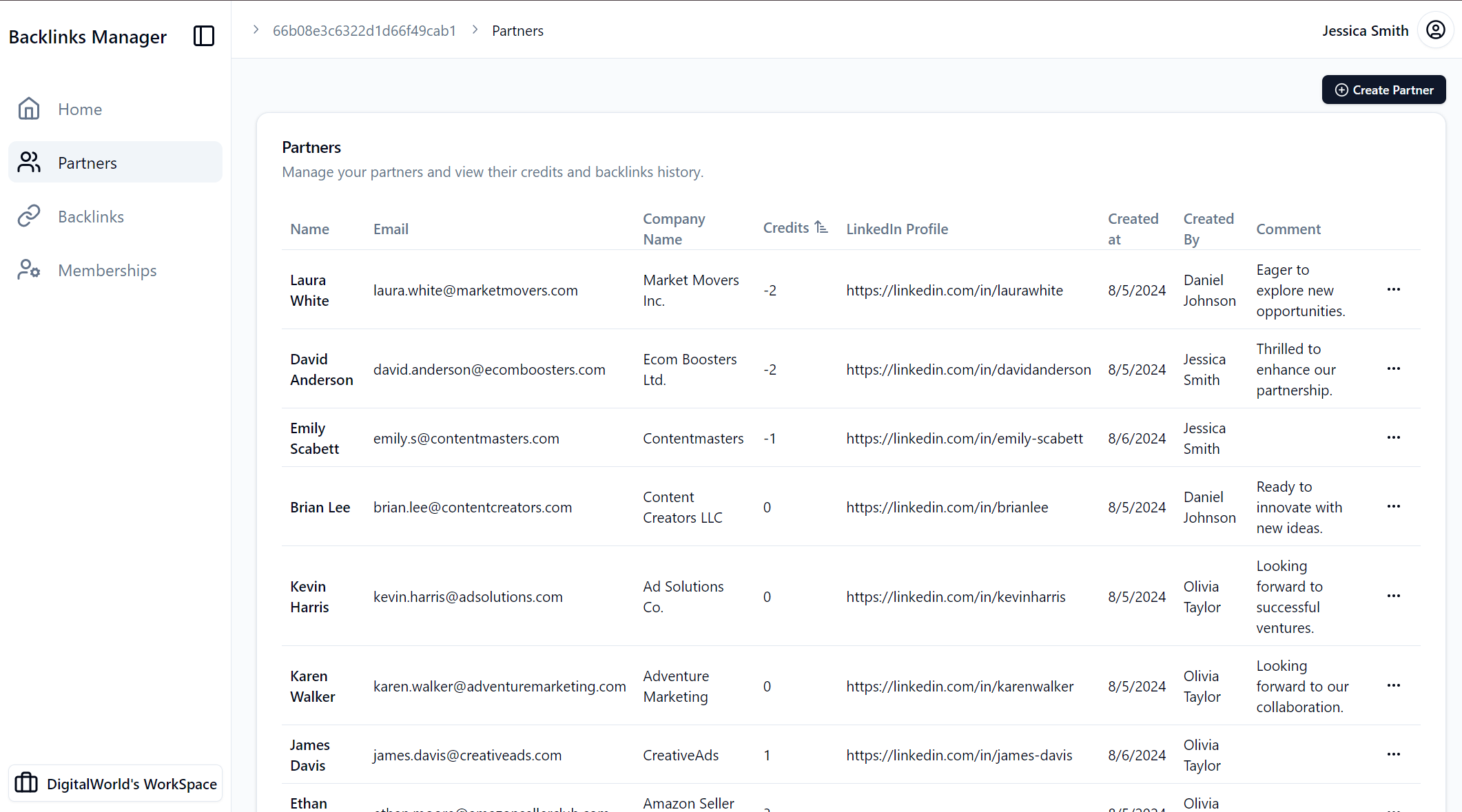Image resolution: width=1462 pixels, height=812 pixels.
Task: Open the Memberships user-gear icon
Action: click(x=29, y=270)
